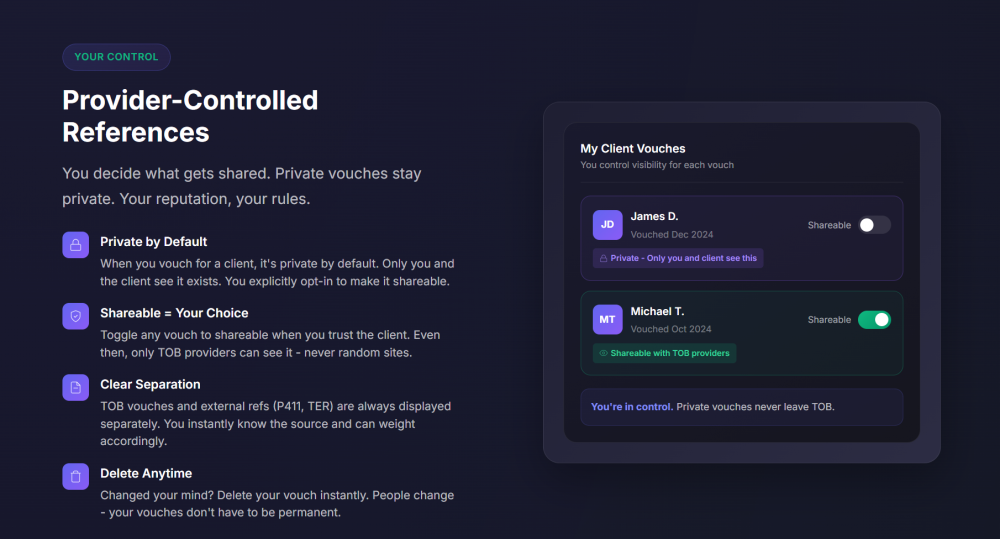Viewport: 1000px width, 539px height.
Task: Click the Provider-Controlled References heading
Action: pyautogui.click(x=190, y=116)
